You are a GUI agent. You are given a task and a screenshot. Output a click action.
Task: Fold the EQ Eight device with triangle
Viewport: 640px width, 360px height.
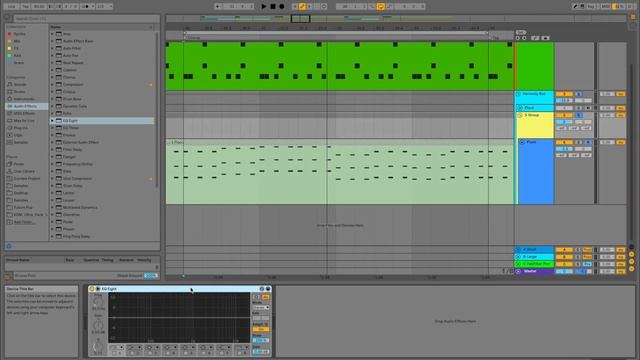pos(98,289)
